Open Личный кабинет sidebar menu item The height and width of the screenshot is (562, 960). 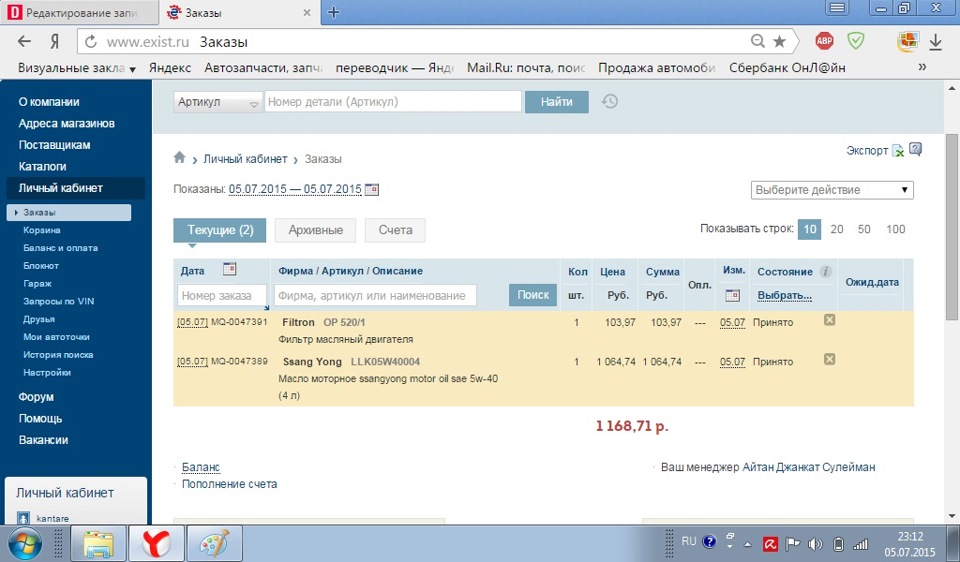[x=75, y=188]
